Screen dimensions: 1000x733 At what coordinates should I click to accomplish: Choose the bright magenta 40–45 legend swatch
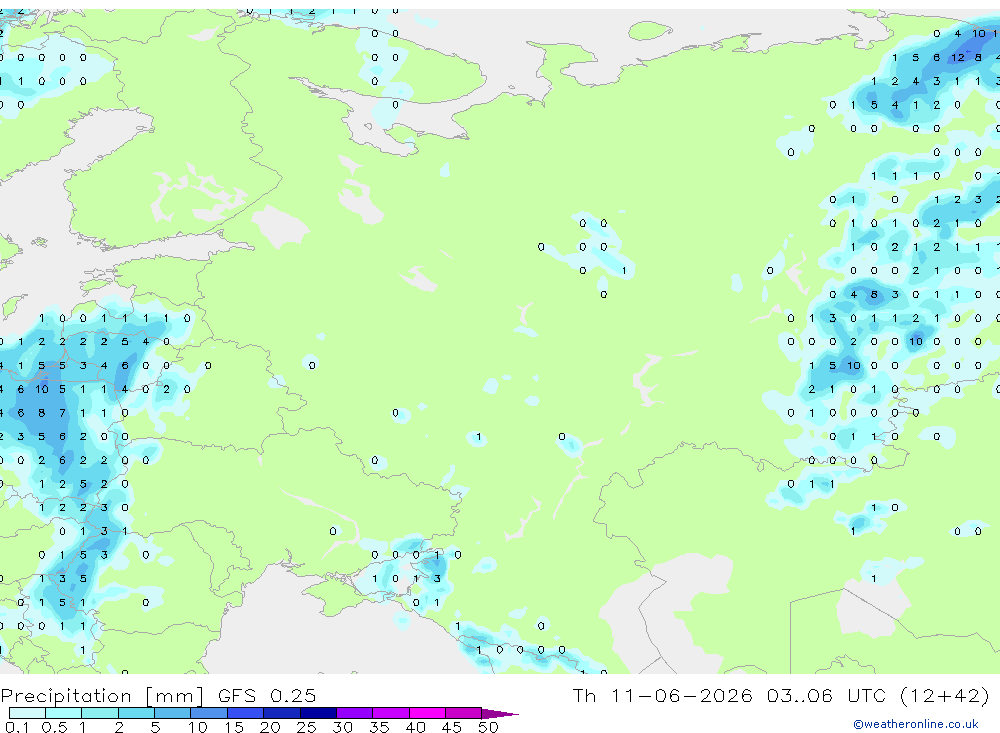pyautogui.click(x=427, y=713)
